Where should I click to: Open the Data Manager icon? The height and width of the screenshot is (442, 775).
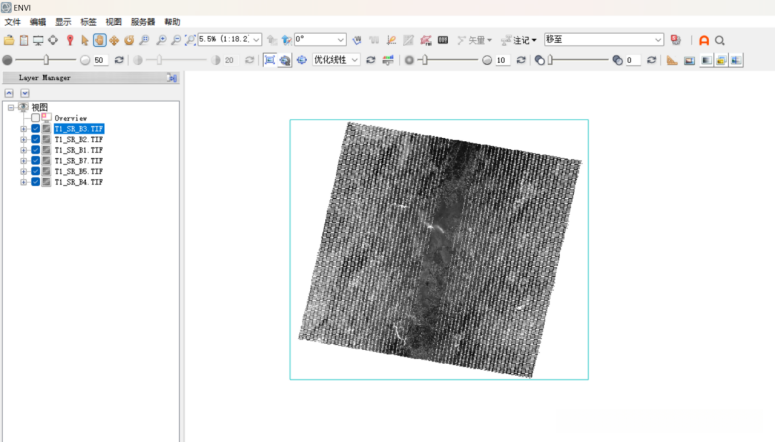[24, 40]
